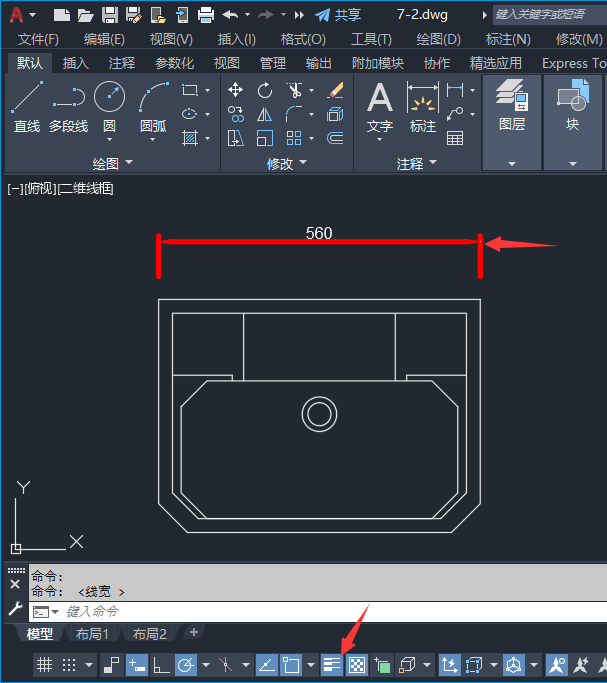Activate the Stretch tool

point(236,139)
